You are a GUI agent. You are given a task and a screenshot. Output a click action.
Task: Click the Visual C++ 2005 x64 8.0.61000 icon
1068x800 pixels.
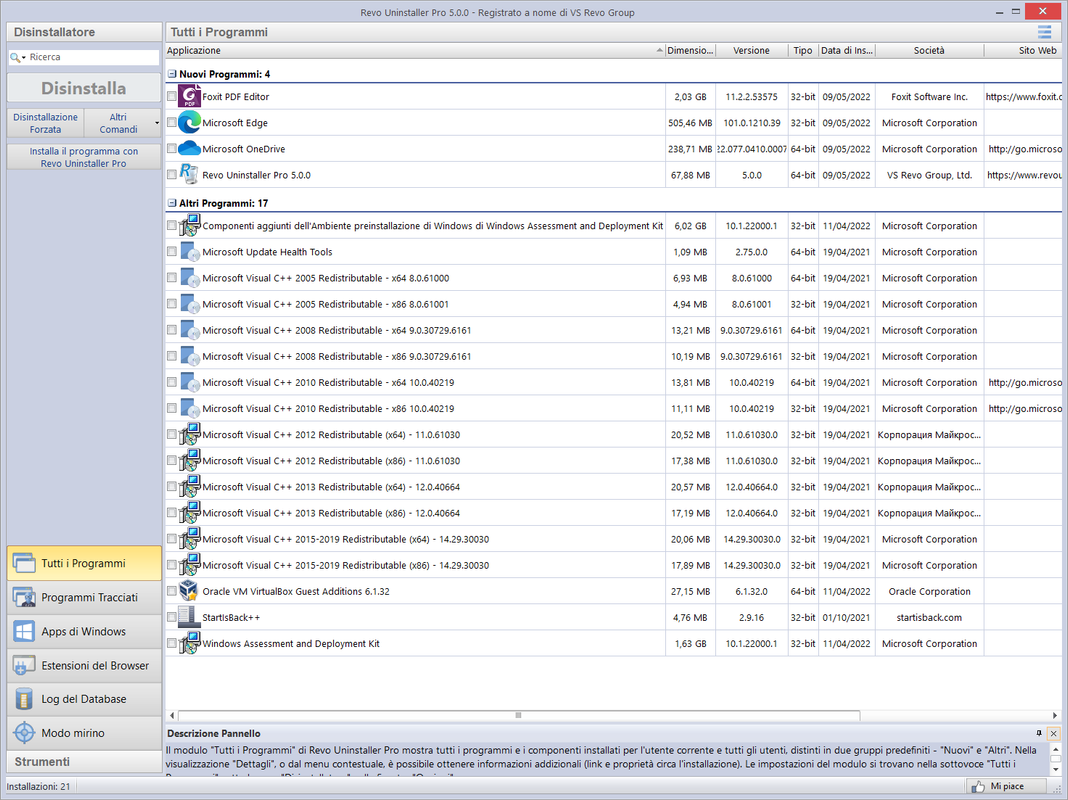point(190,278)
